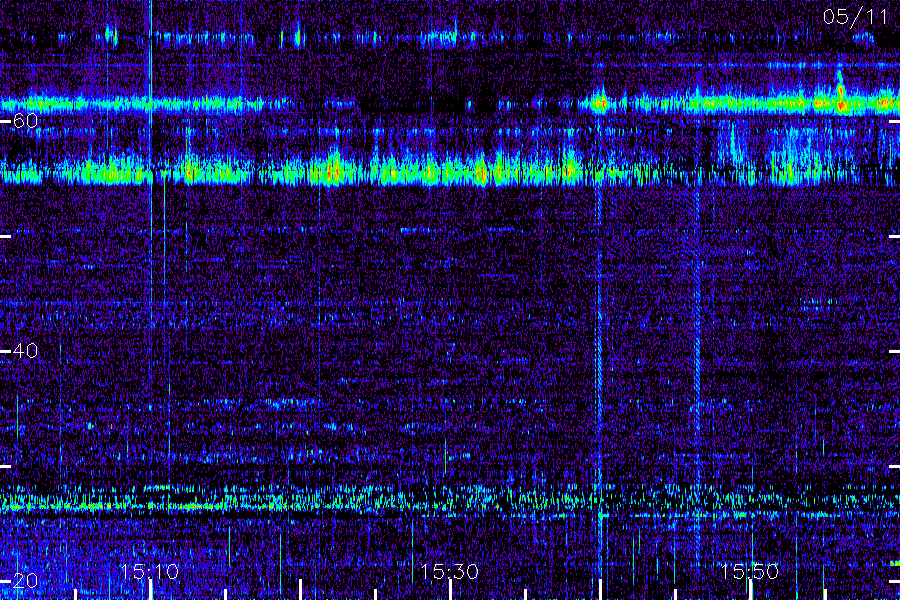Click the 60 frequency axis label
900x600 pixels.
25,121
